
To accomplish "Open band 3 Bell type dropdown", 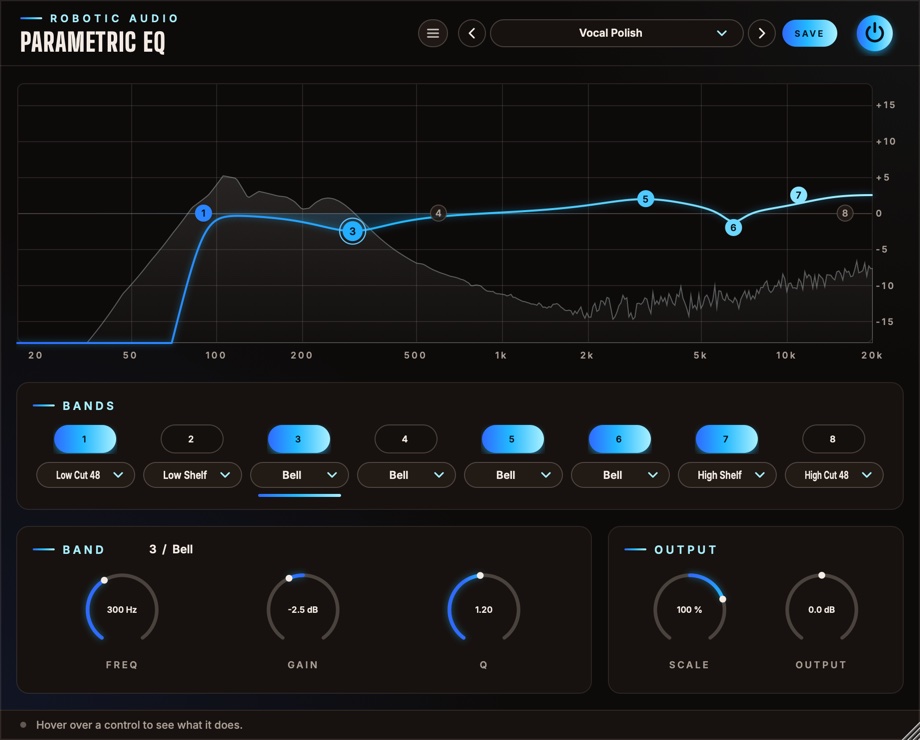I will (299, 475).
